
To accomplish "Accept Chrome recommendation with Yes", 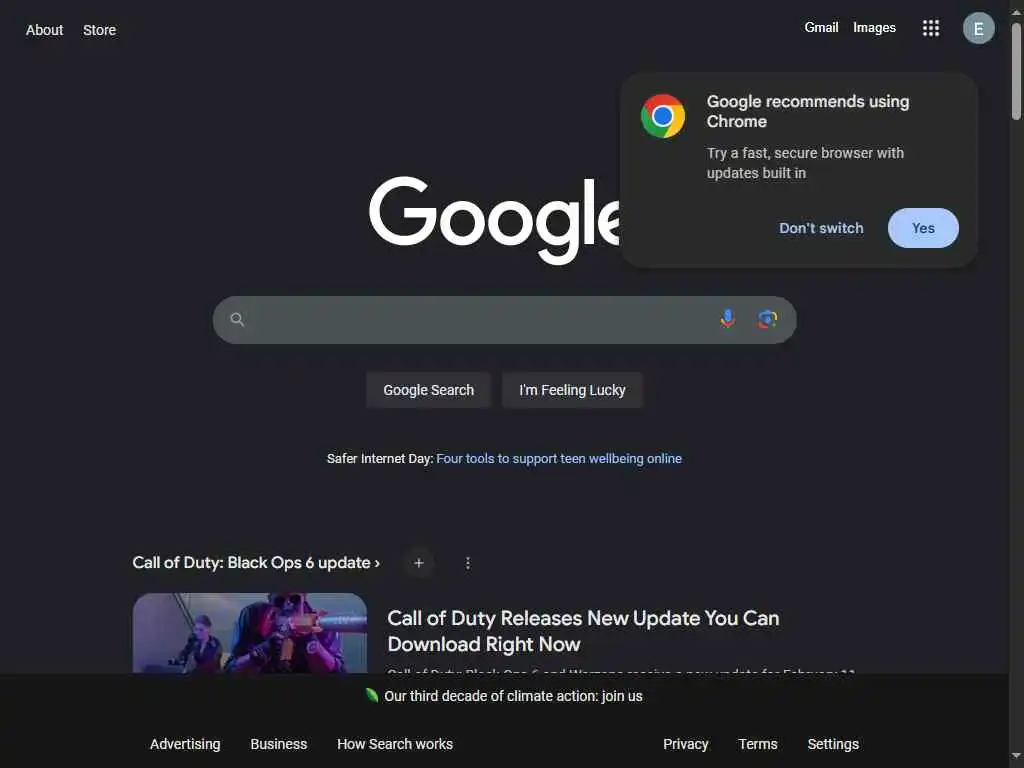I will 923,228.
